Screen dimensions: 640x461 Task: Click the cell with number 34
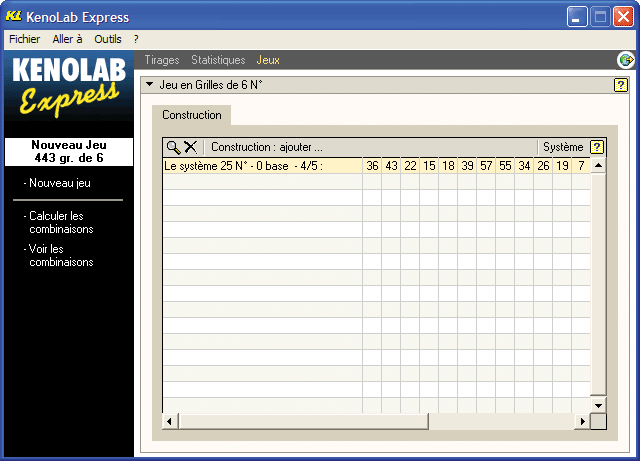pyautogui.click(x=524, y=166)
